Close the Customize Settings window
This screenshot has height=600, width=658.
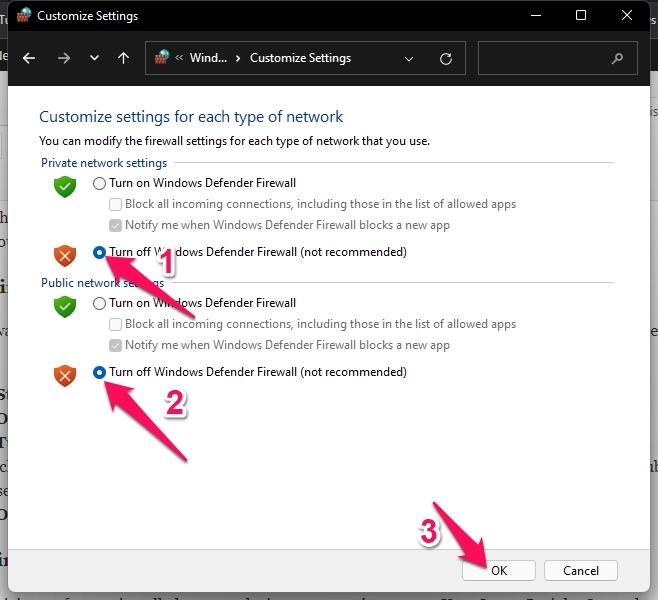click(x=627, y=16)
